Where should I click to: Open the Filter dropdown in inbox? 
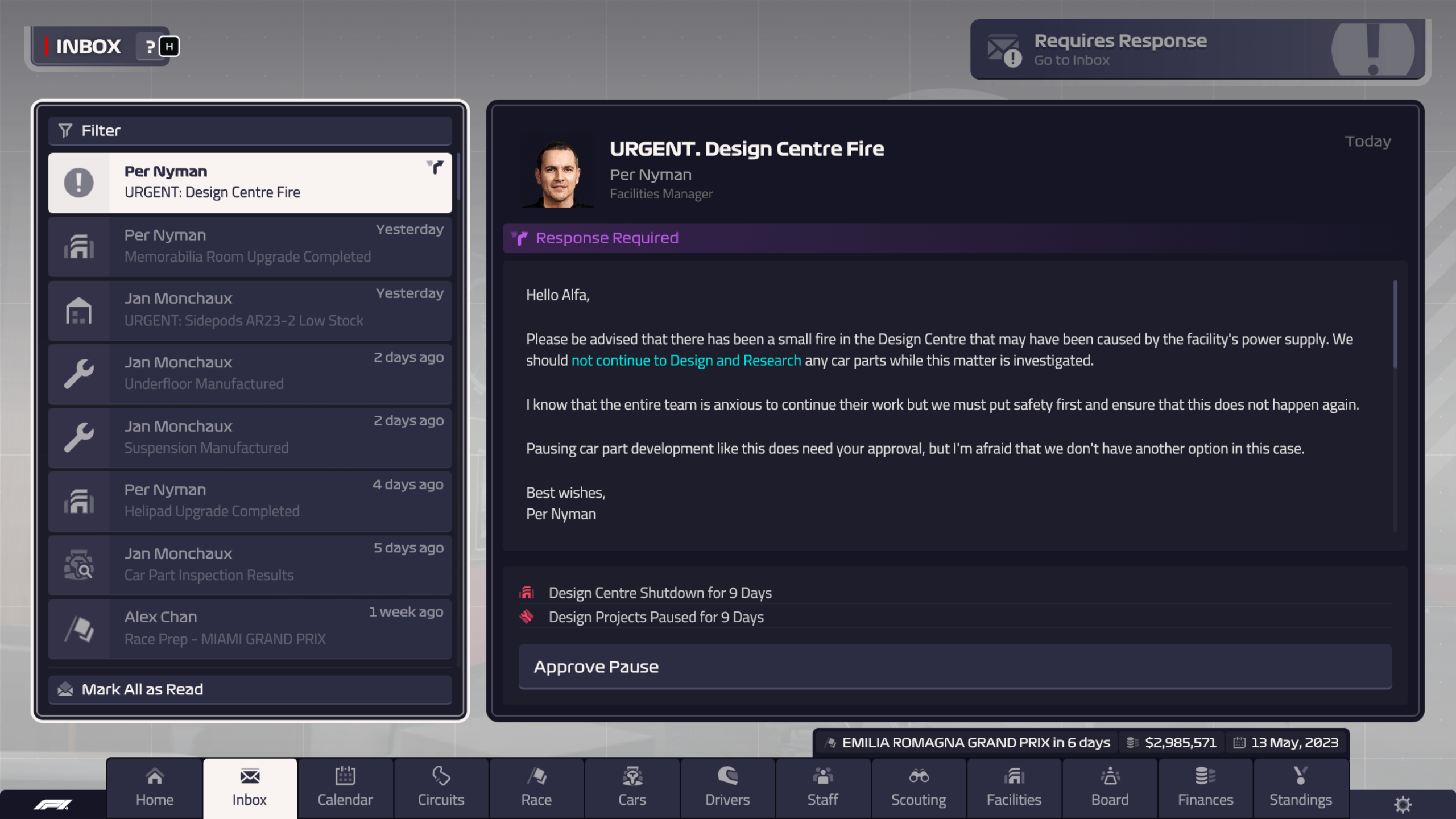coord(250,131)
